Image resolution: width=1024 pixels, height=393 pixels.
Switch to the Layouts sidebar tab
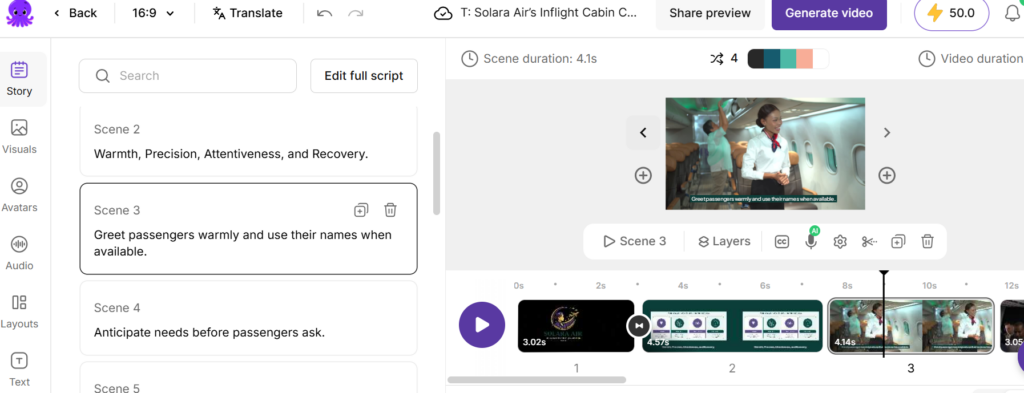point(20,311)
